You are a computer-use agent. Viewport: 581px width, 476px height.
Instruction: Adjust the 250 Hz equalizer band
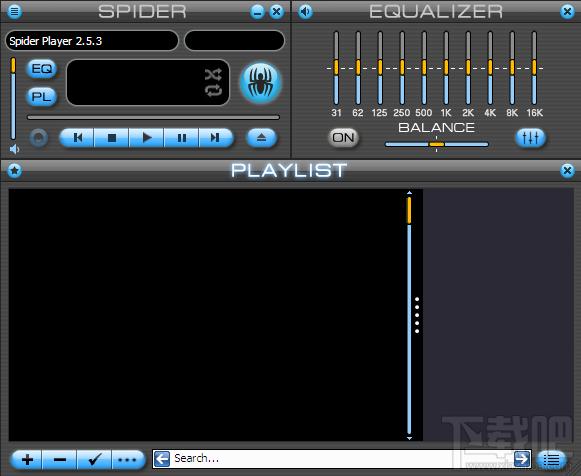pos(402,68)
